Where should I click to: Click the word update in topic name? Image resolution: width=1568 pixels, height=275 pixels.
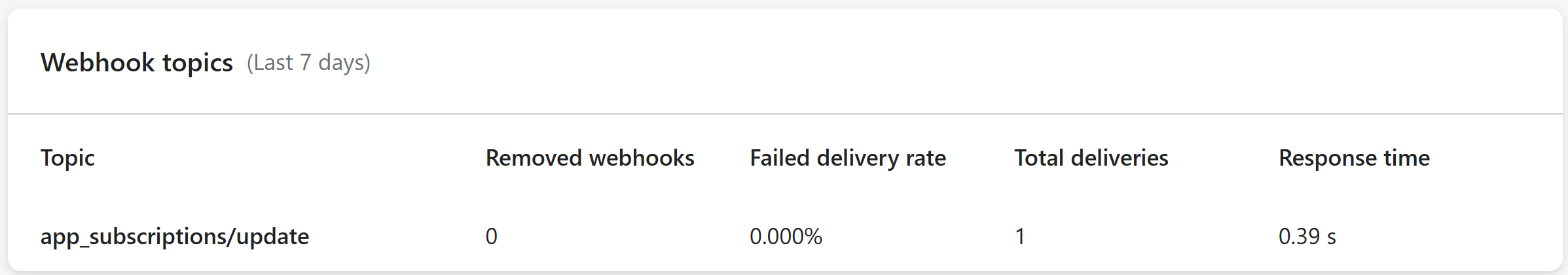[272, 236]
